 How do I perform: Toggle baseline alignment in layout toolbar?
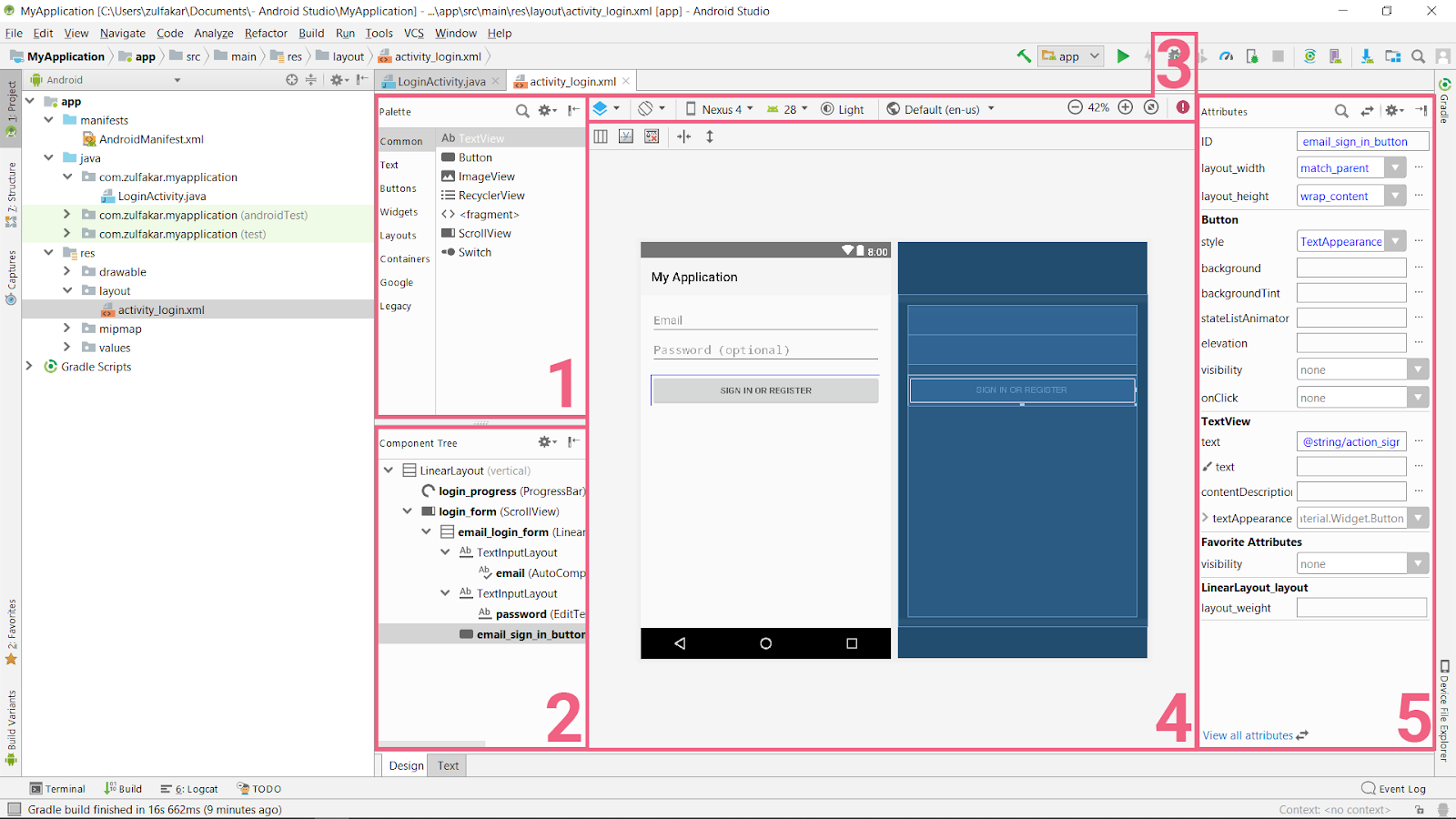tap(626, 136)
